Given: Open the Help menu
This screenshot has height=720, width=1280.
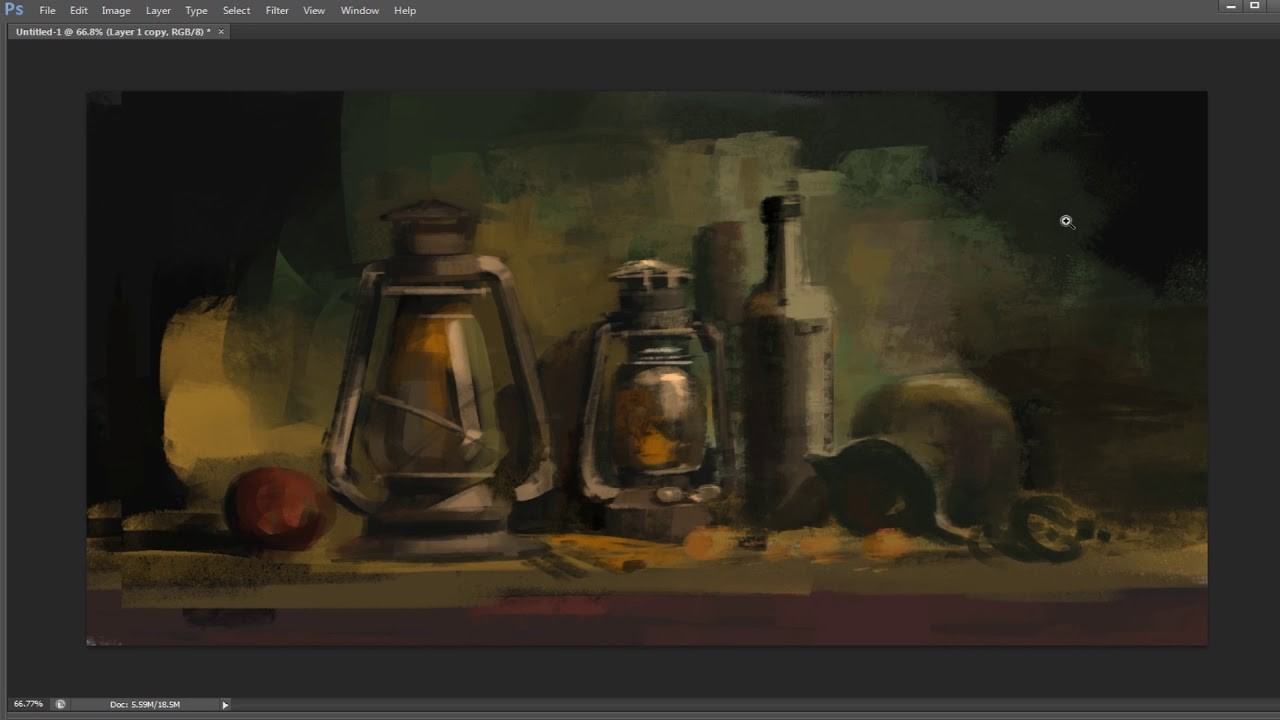Looking at the screenshot, I should pyautogui.click(x=404, y=10).
